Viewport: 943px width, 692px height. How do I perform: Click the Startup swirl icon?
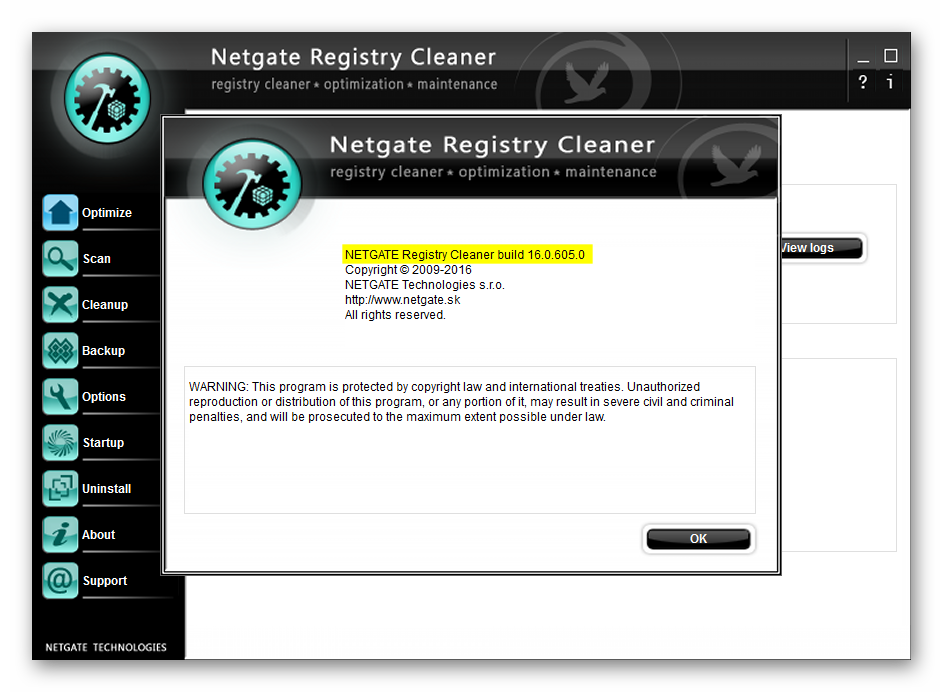[60, 442]
